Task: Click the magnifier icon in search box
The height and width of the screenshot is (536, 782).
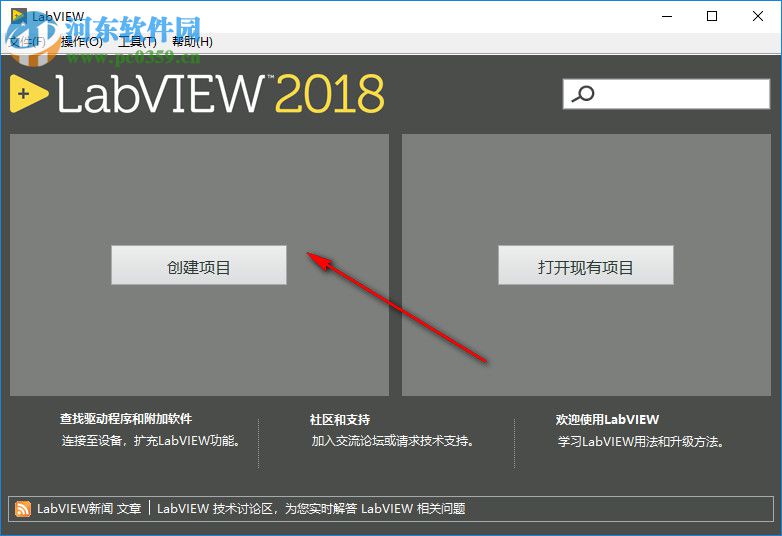Action: (583, 94)
